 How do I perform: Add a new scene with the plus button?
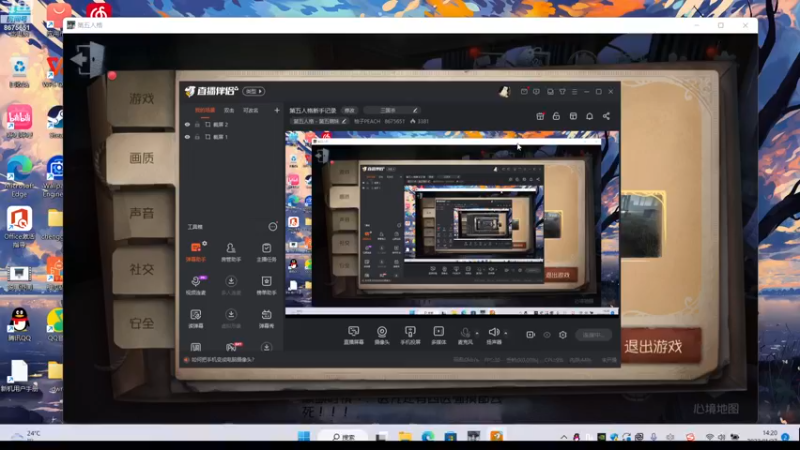click(277, 110)
